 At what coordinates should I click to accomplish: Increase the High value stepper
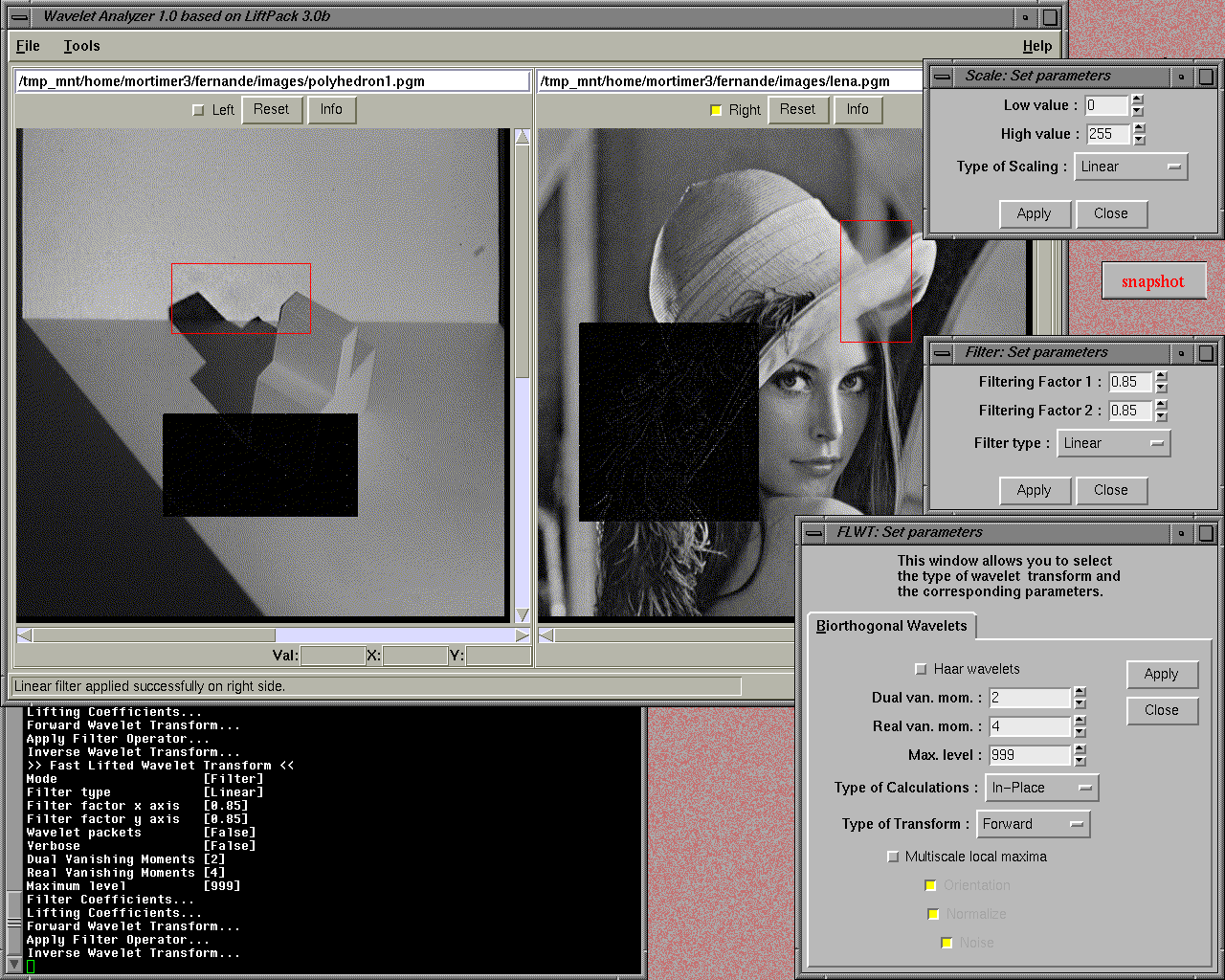click(1139, 128)
